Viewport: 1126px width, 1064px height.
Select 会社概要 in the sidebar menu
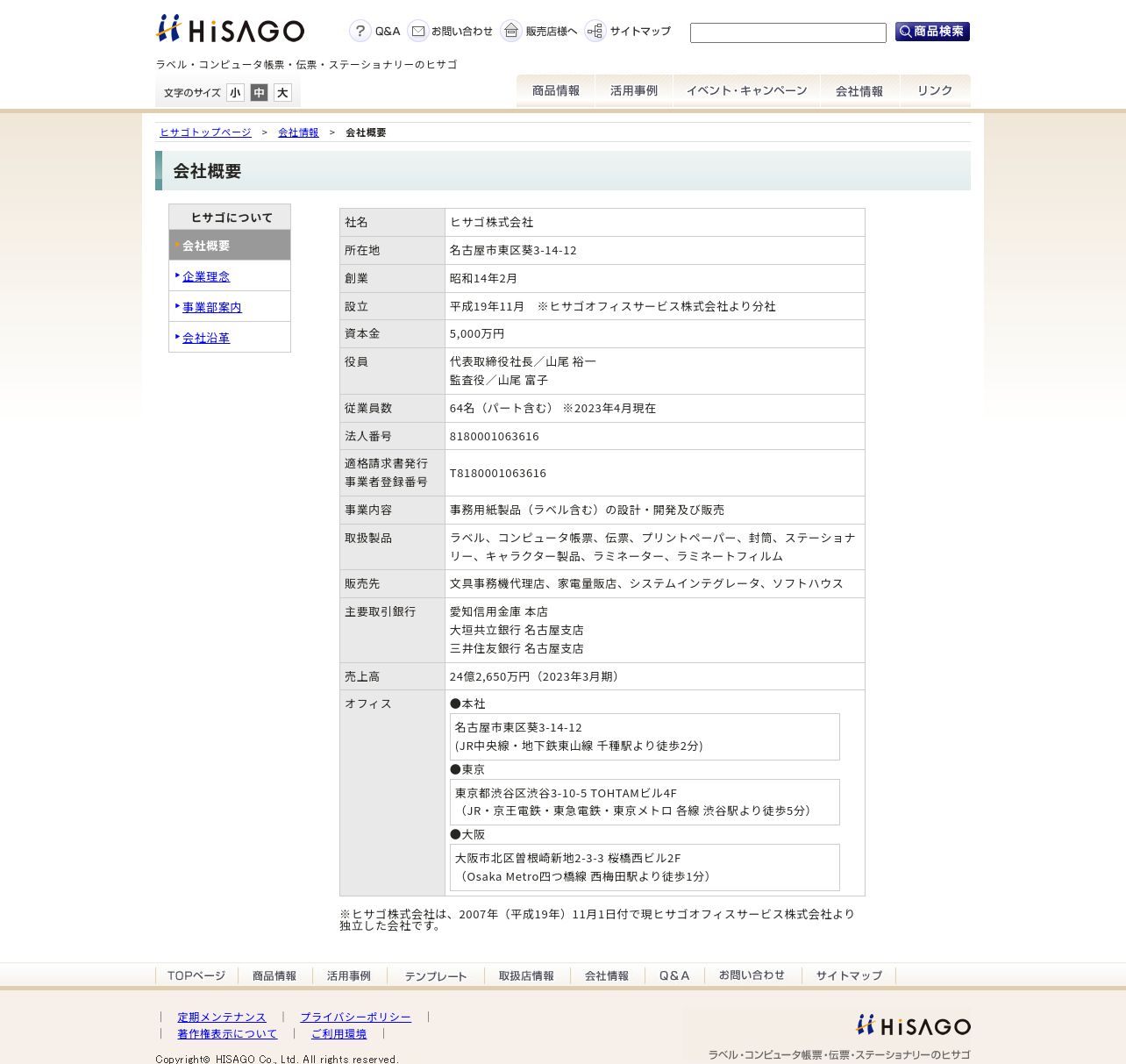coord(230,246)
